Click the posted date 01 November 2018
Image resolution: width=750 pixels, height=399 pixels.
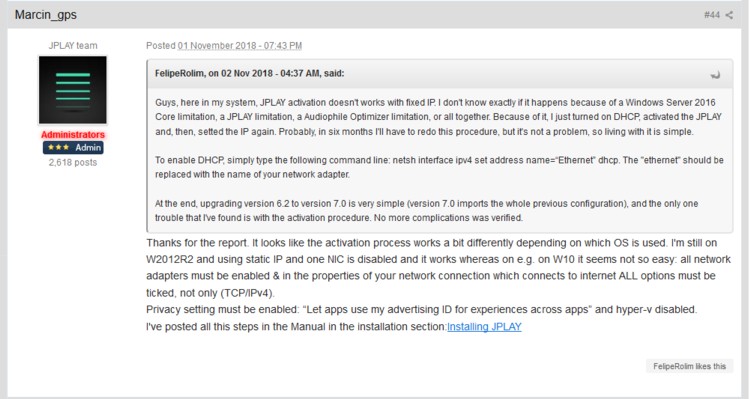point(240,45)
